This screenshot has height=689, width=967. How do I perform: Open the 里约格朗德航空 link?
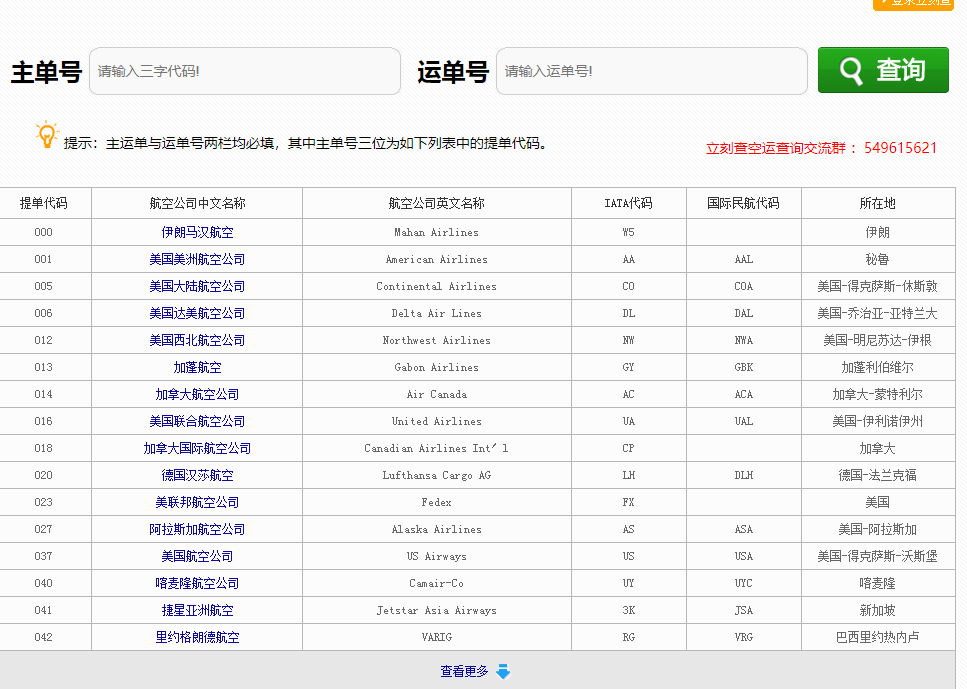[x=197, y=638]
